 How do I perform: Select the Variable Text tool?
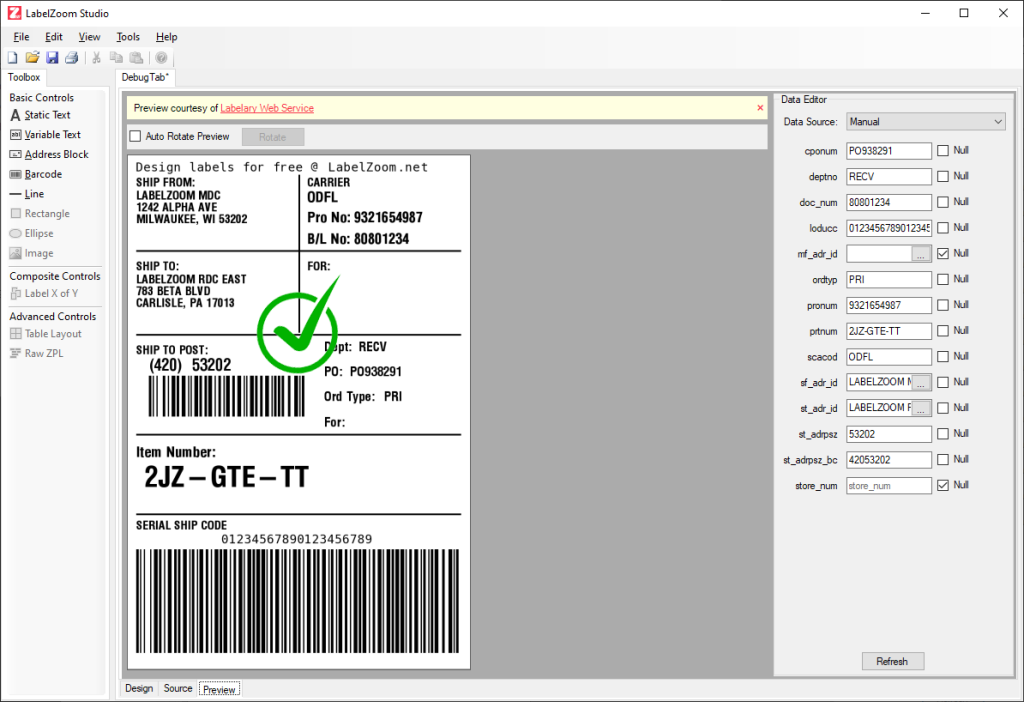[x=46, y=135]
